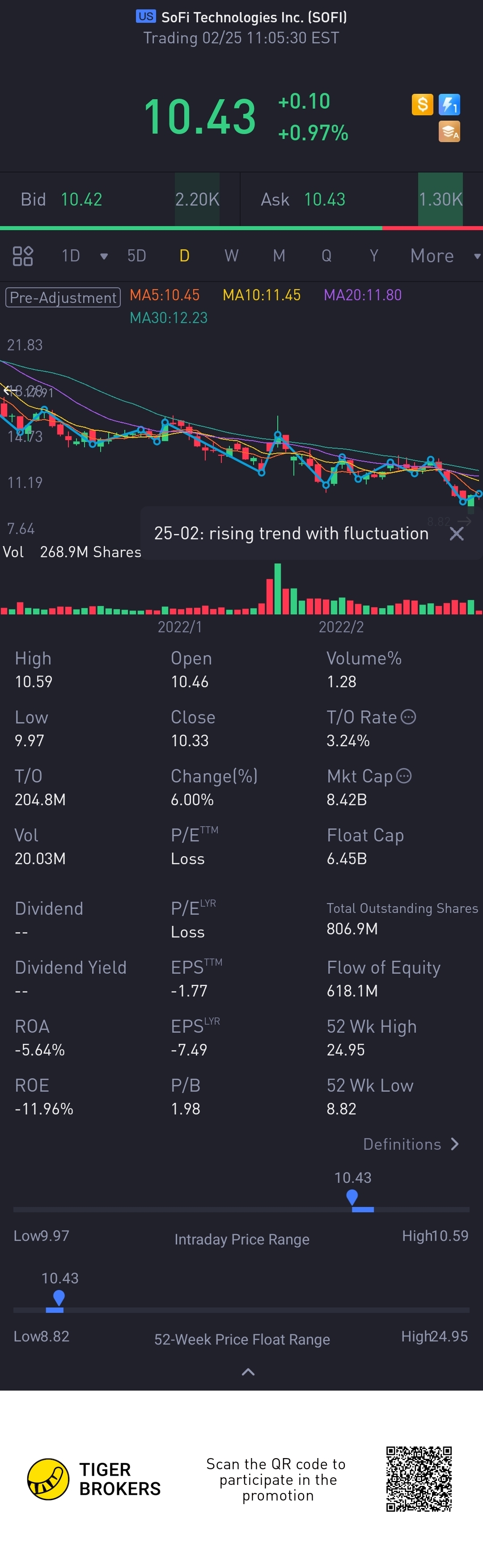The width and height of the screenshot is (483, 1568).
Task: Tap the Intraday Price Range marker
Action: (x=352, y=1197)
